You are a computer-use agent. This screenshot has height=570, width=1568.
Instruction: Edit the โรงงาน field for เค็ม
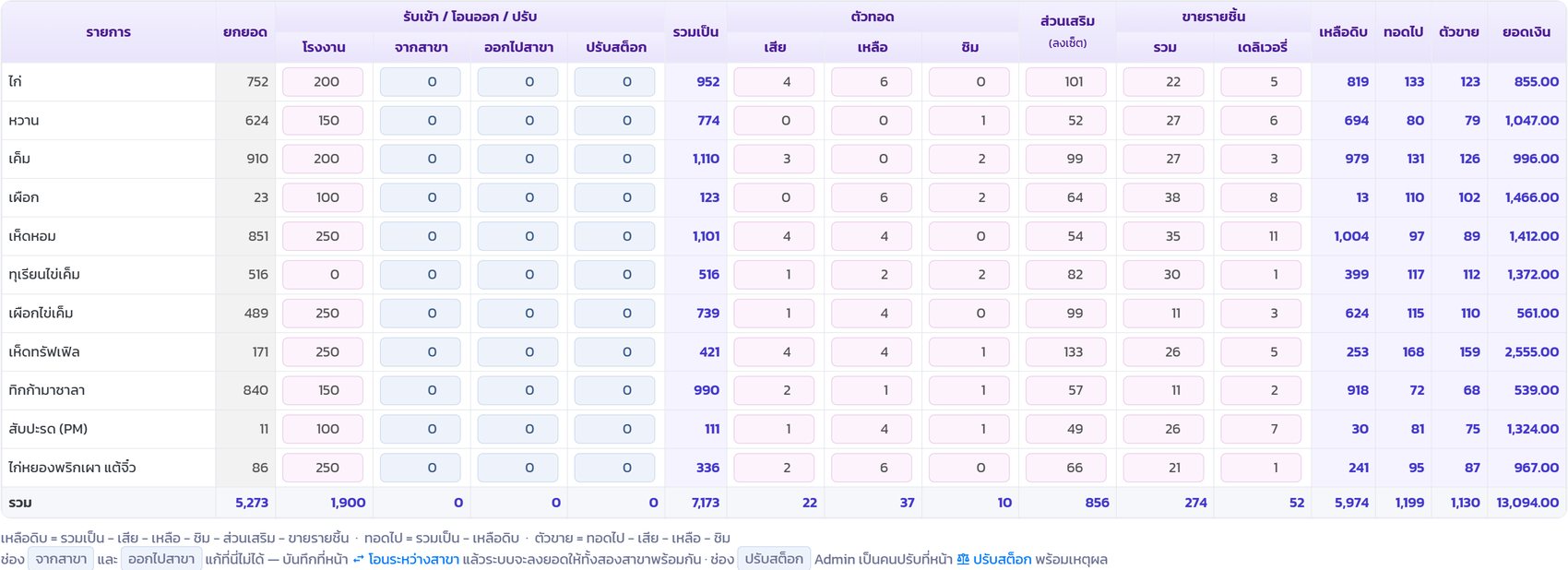click(x=323, y=159)
